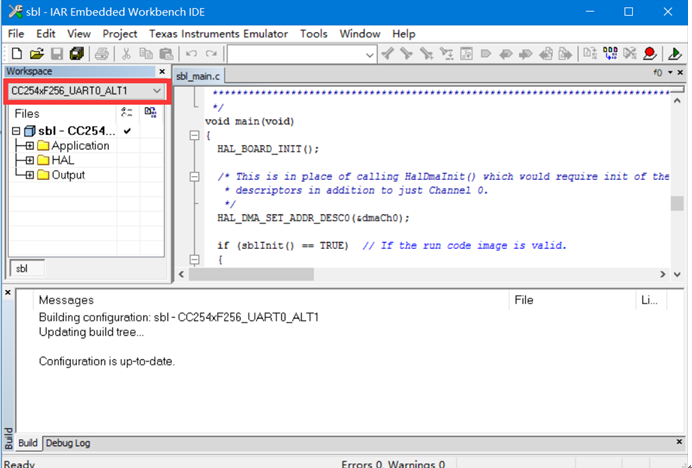
Task: Start Download and Debug green arrow
Action: pos(675,54)
